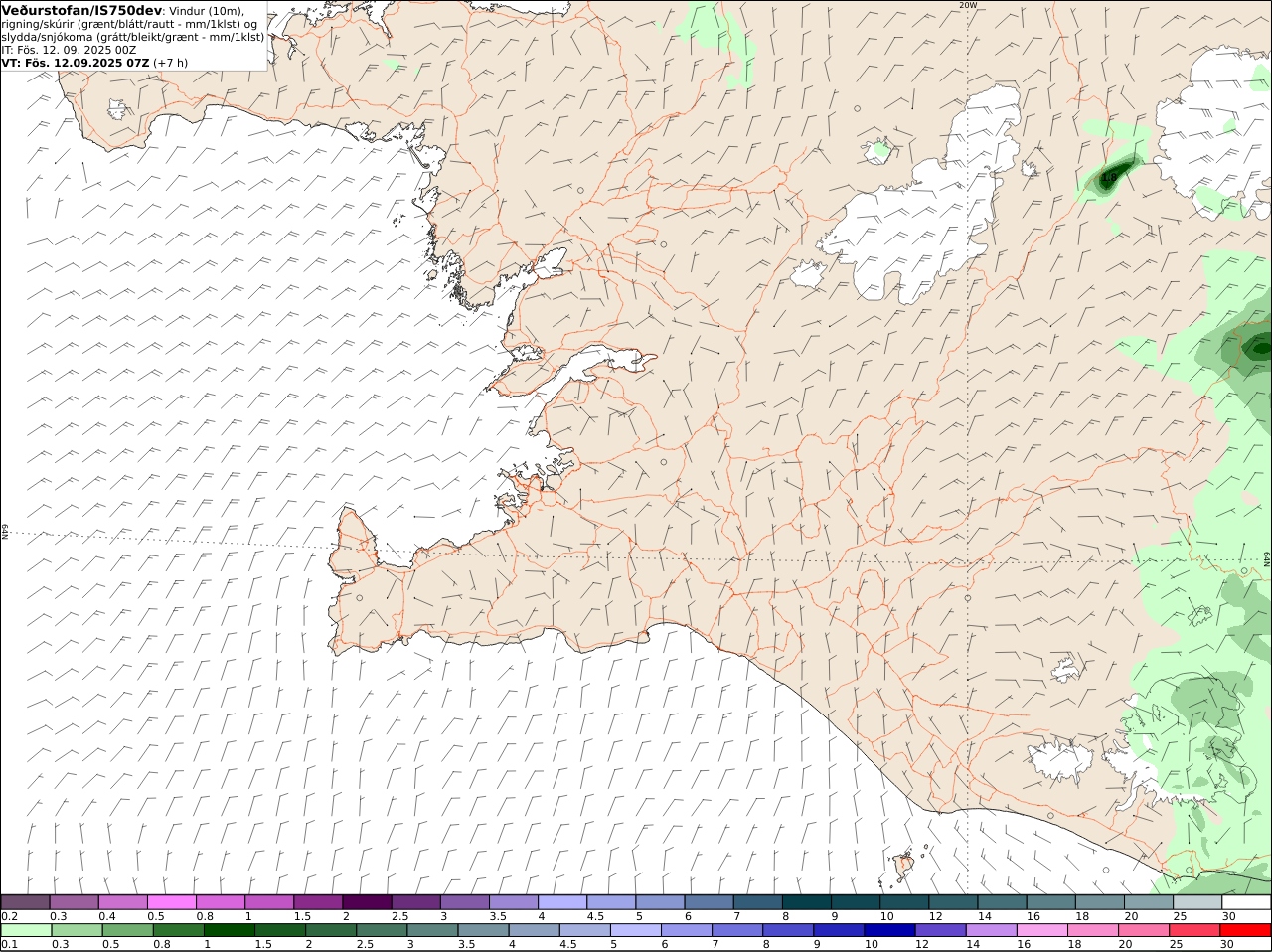Select the light gray 25 swatch, upper legend row
Viewport: 1272px width, 952px height.
pyautogui.click(x=1197, y=902)
